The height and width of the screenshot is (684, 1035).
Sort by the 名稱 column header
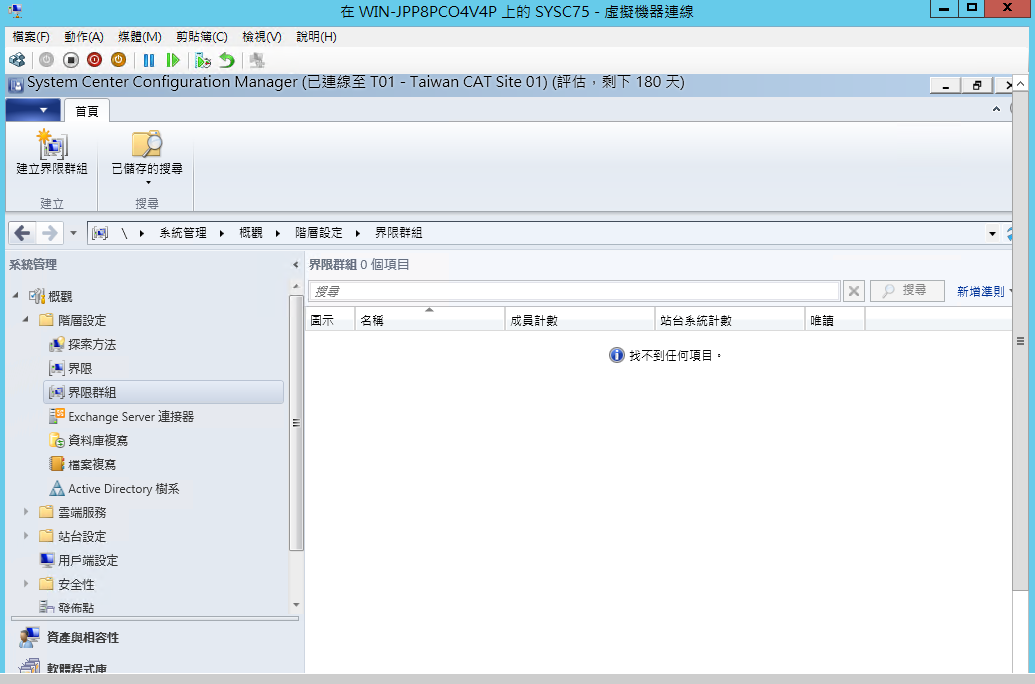[430, 320]
